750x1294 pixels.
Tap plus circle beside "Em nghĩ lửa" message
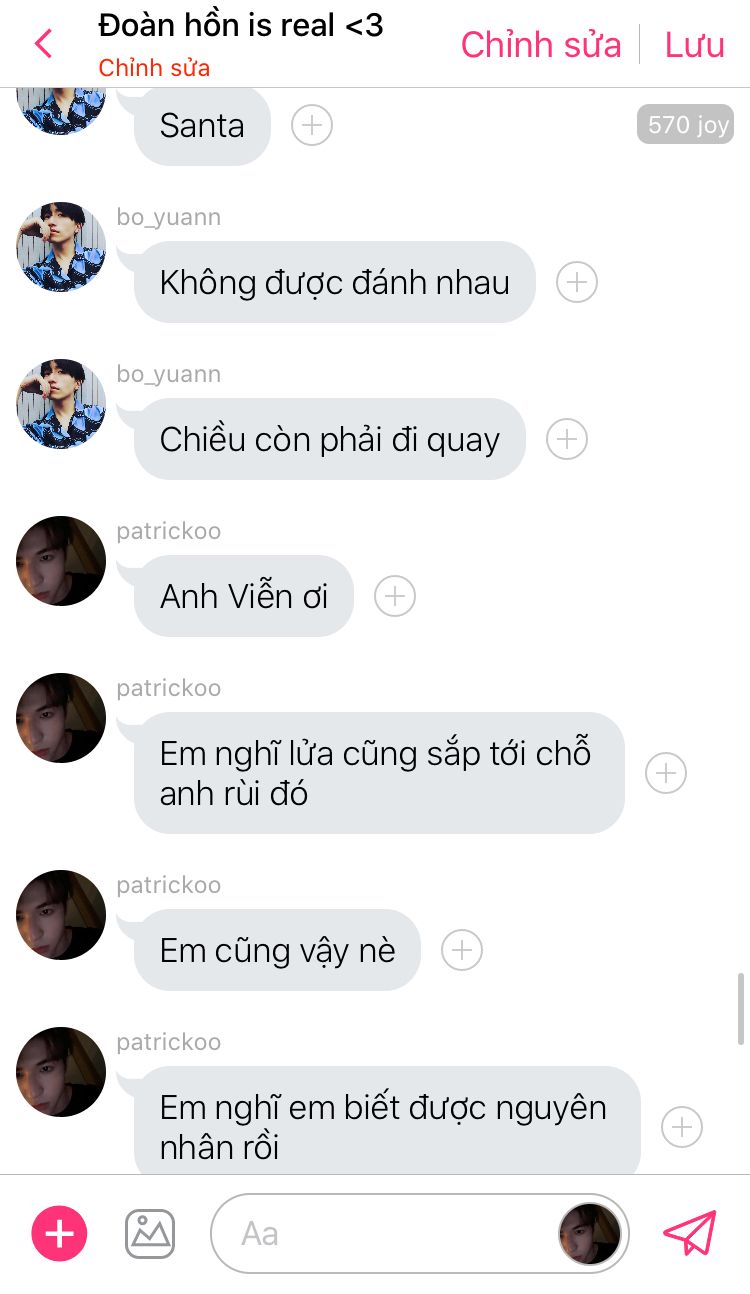click(666, 773)
